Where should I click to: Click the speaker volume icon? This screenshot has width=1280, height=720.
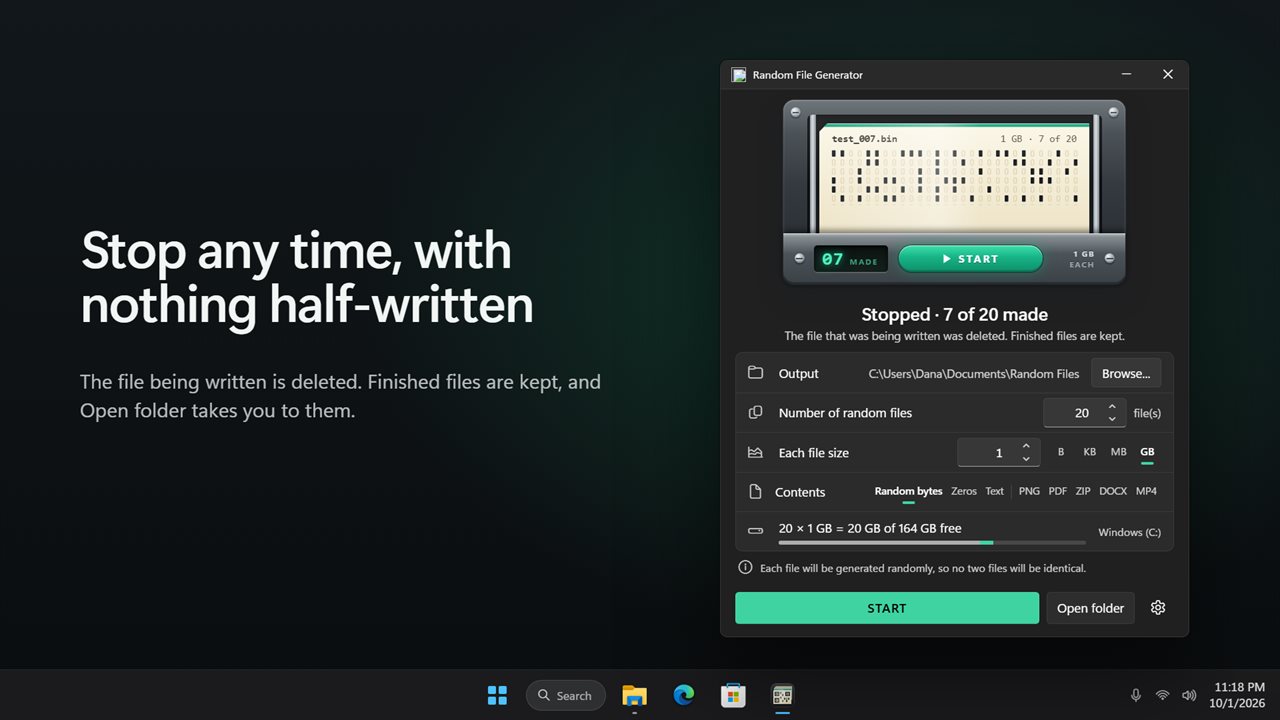pyautogui.click(x=1189, y=695)
